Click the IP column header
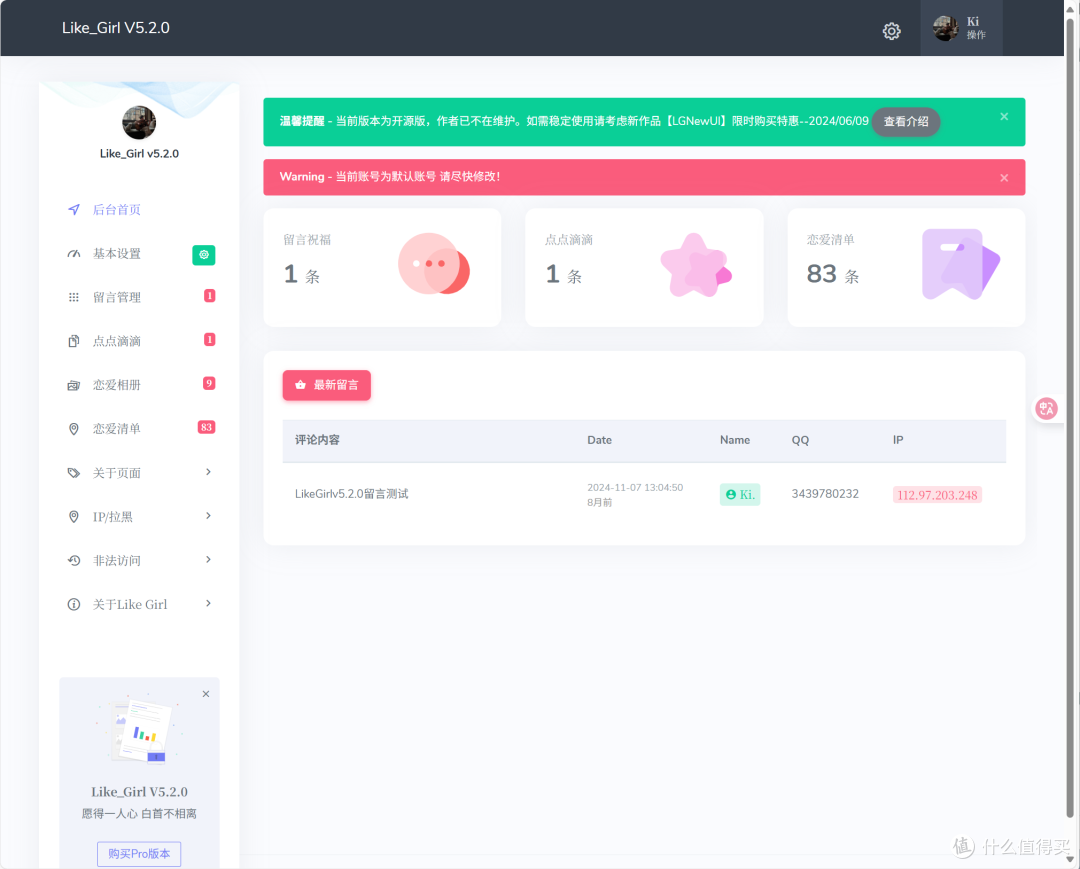This screenshot has width=1080, height=869. 898,440
